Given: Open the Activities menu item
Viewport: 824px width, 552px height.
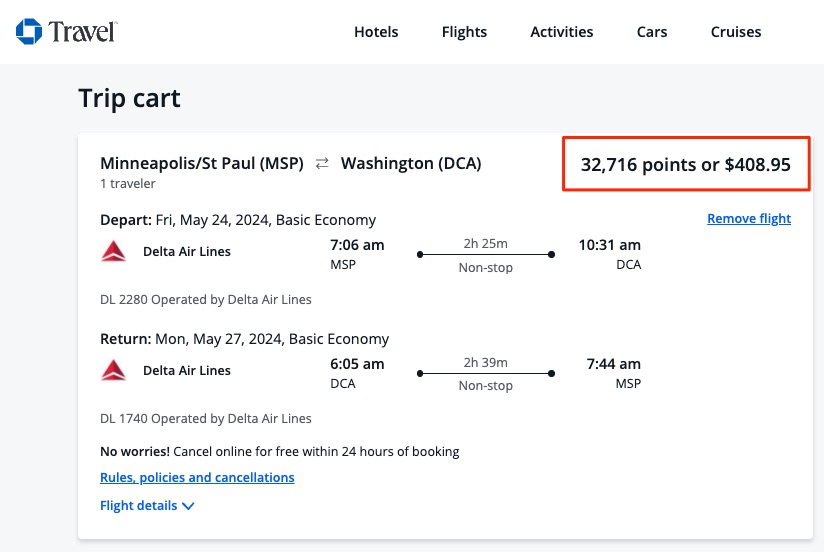Looking at the screenshot, I should click(x=561, y=32).
